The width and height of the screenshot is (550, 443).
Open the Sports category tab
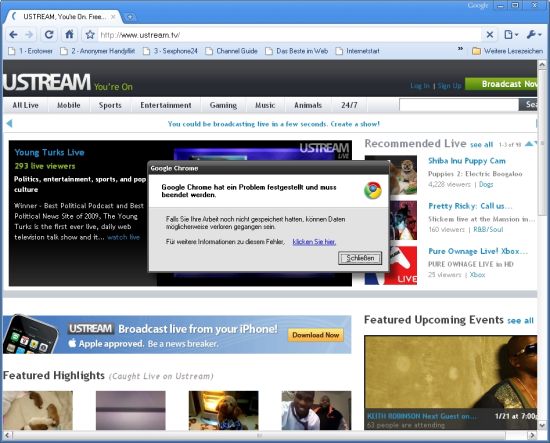coord(110,105)
